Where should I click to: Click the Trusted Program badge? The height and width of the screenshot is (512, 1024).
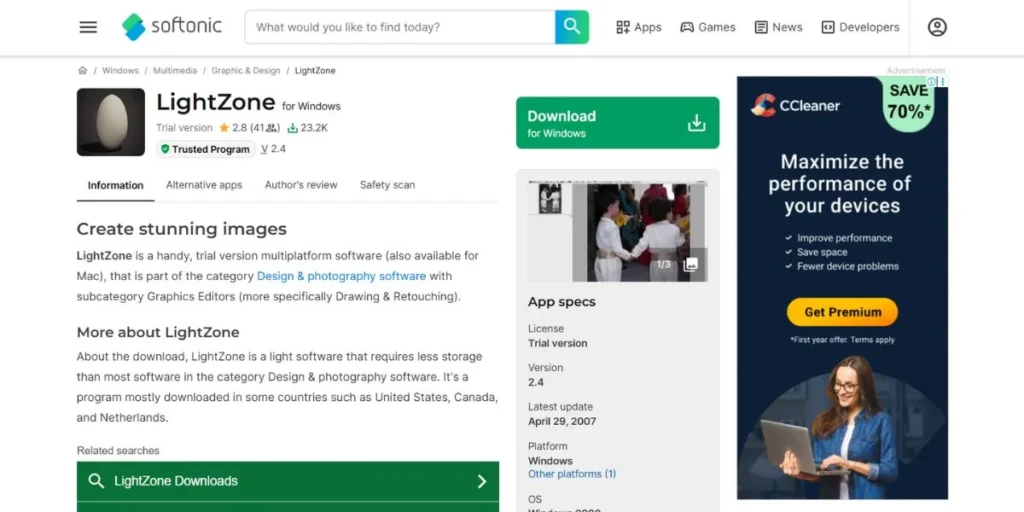click(x=205, y=149)
